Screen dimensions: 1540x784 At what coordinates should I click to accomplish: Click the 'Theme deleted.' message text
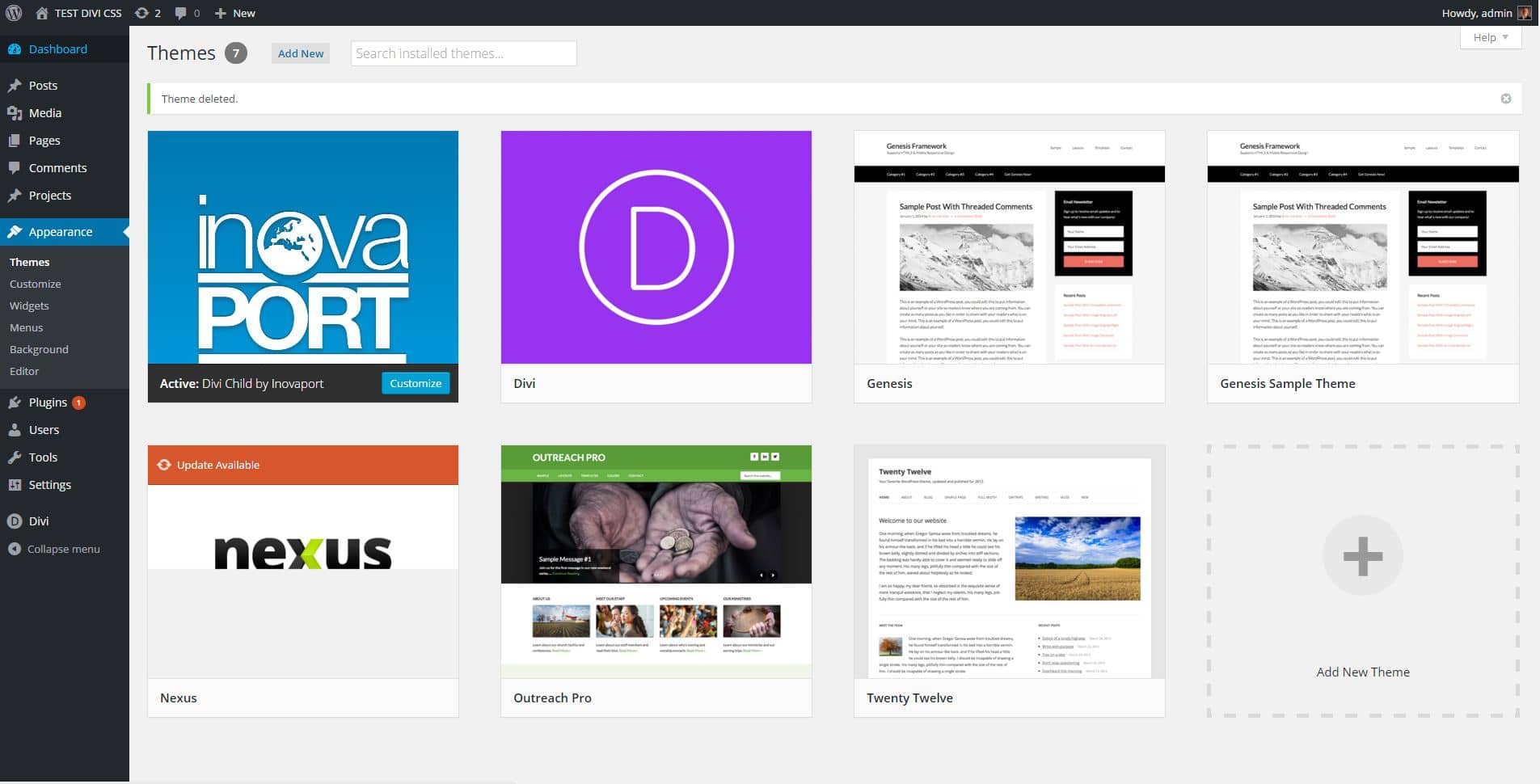(200, 99)
